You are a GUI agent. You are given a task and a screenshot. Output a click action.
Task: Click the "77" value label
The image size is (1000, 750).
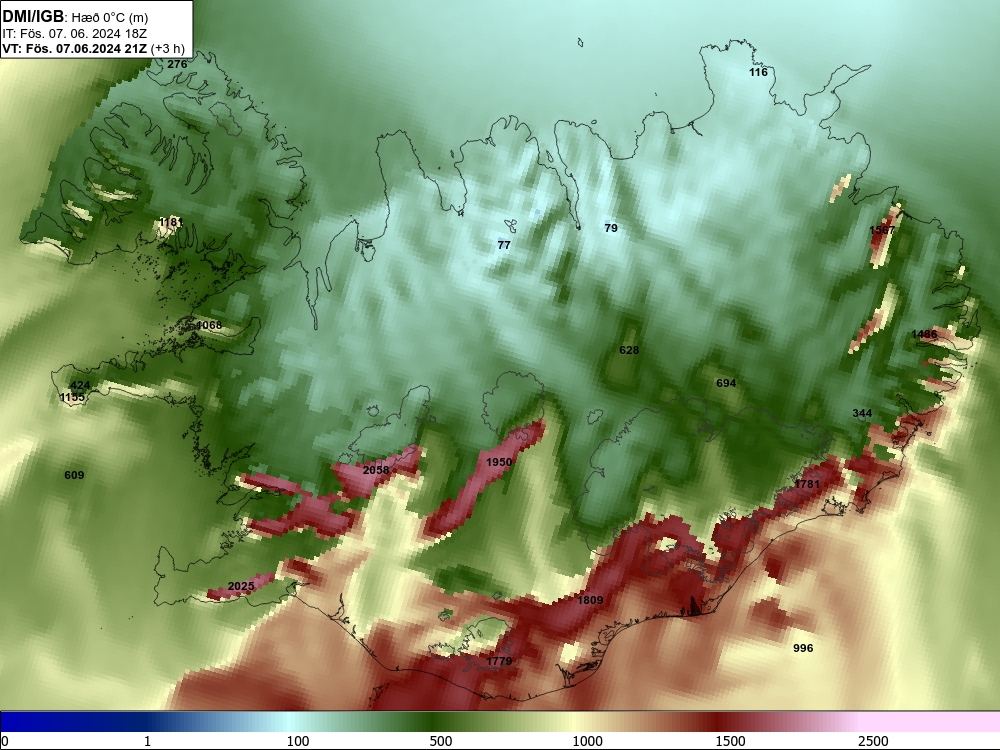click(504, 245)
